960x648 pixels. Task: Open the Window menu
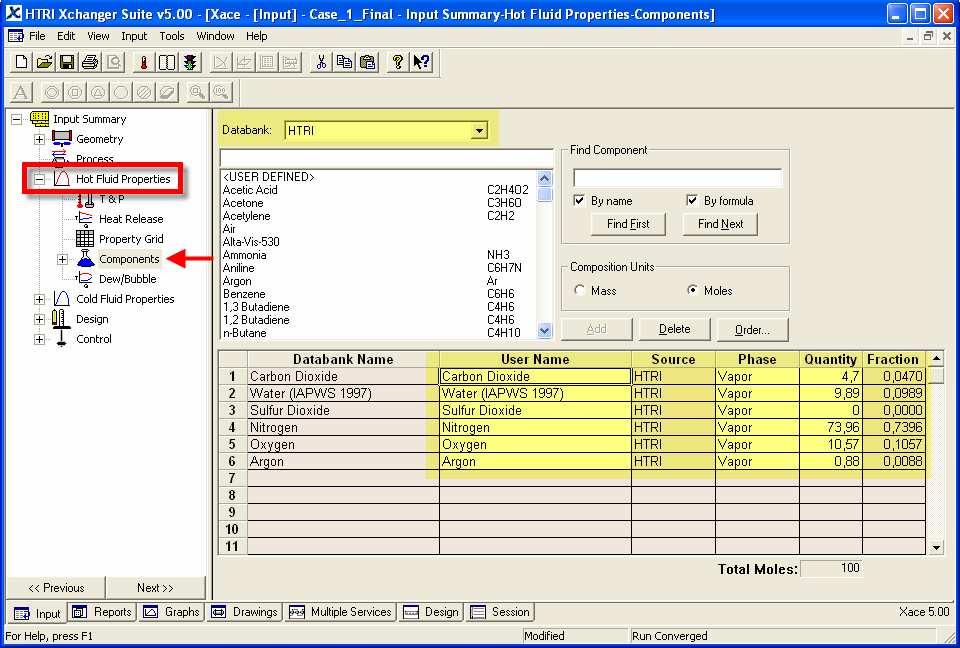pos(215,36)
